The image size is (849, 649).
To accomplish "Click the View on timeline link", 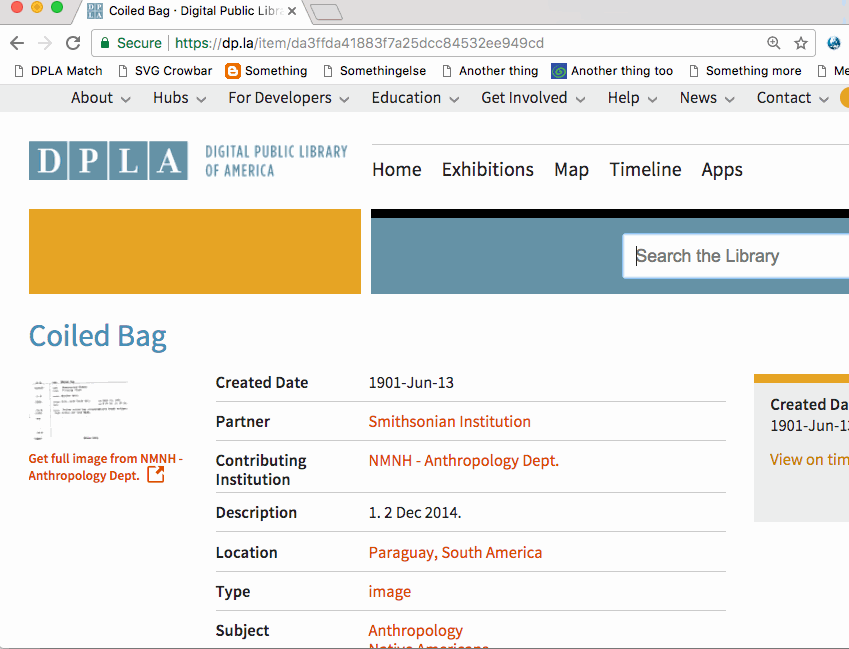I will pyautogui.click(x=809, y=460).
